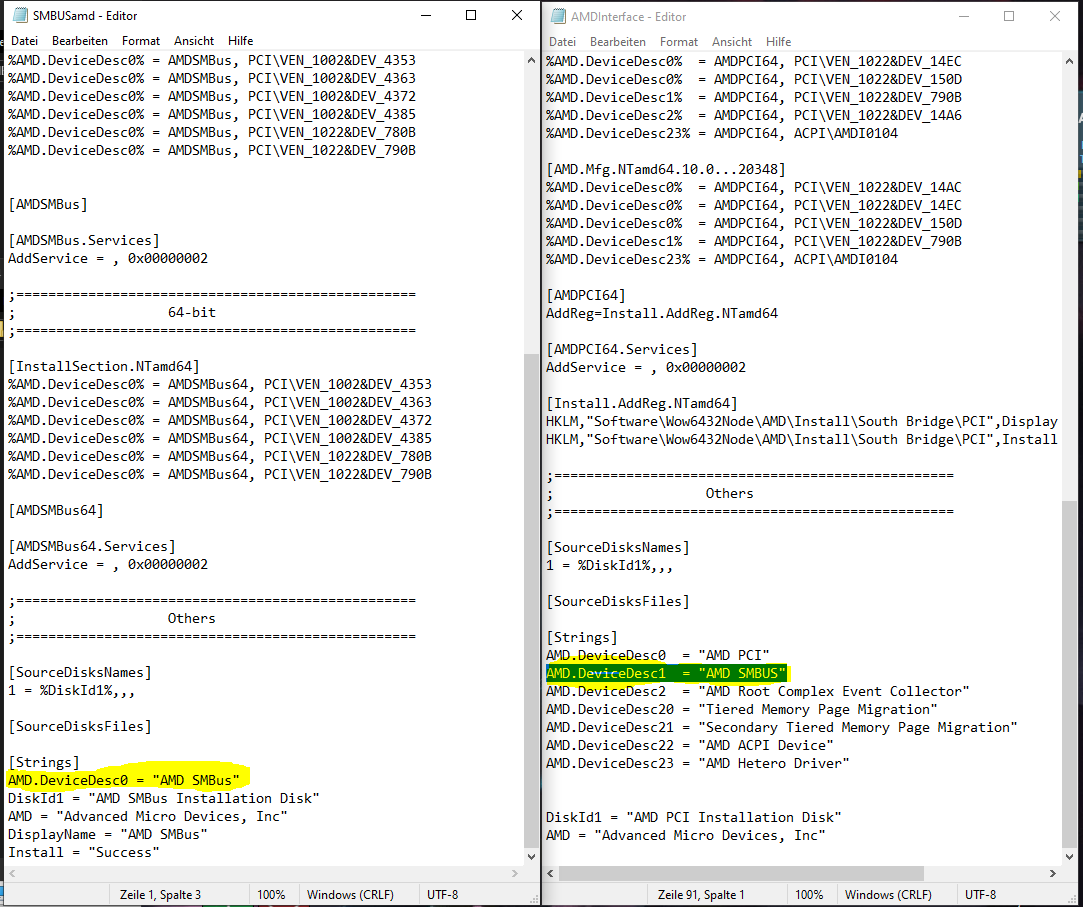Image resolution: width=1083 pixels, height=907 pixels.
Task: Click line AMD.DeviceDesc23 = "AMD Hetero Driver"
Action: (x=698, y=763)
